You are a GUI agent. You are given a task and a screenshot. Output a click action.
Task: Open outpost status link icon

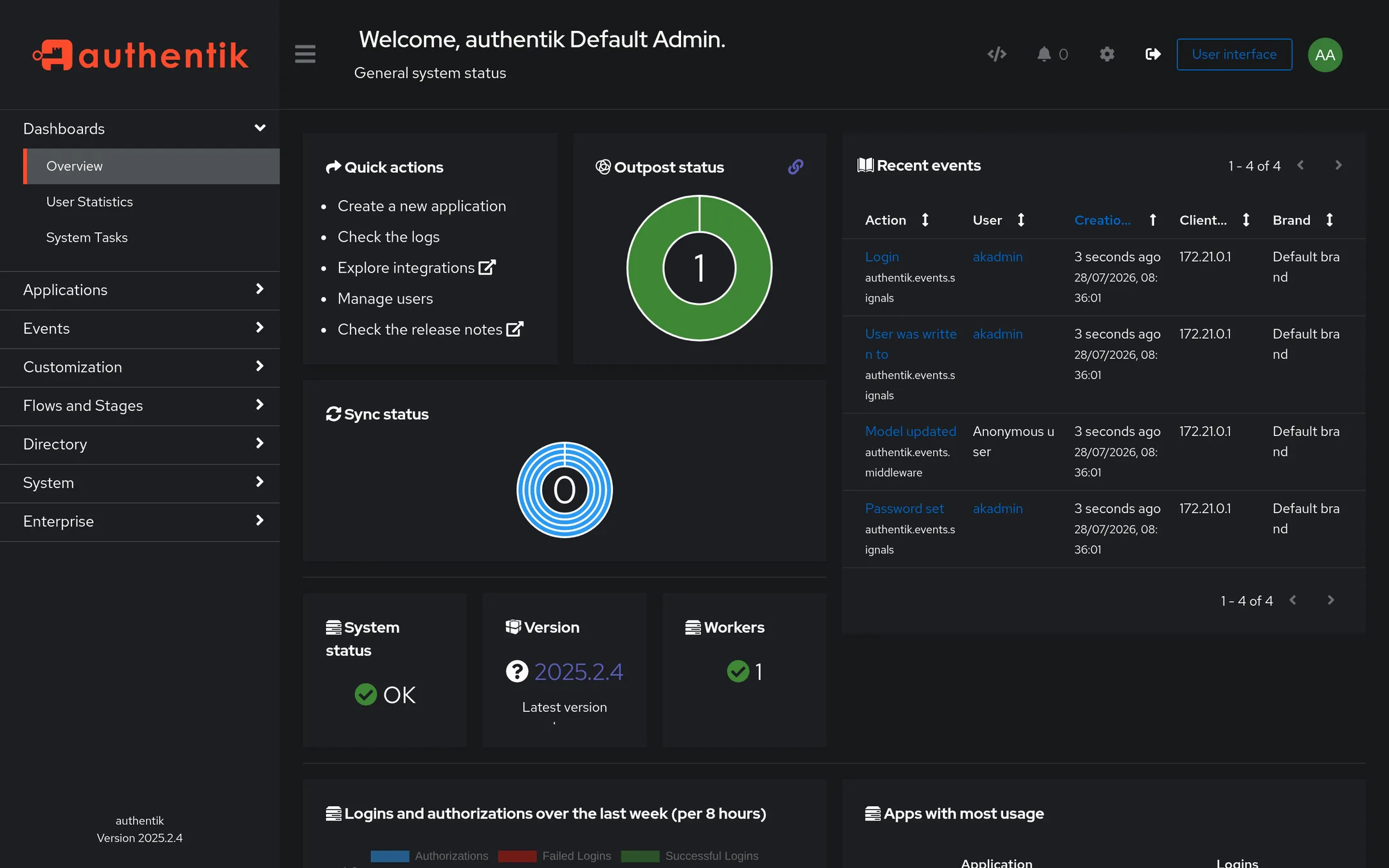(x=795, y=167)
